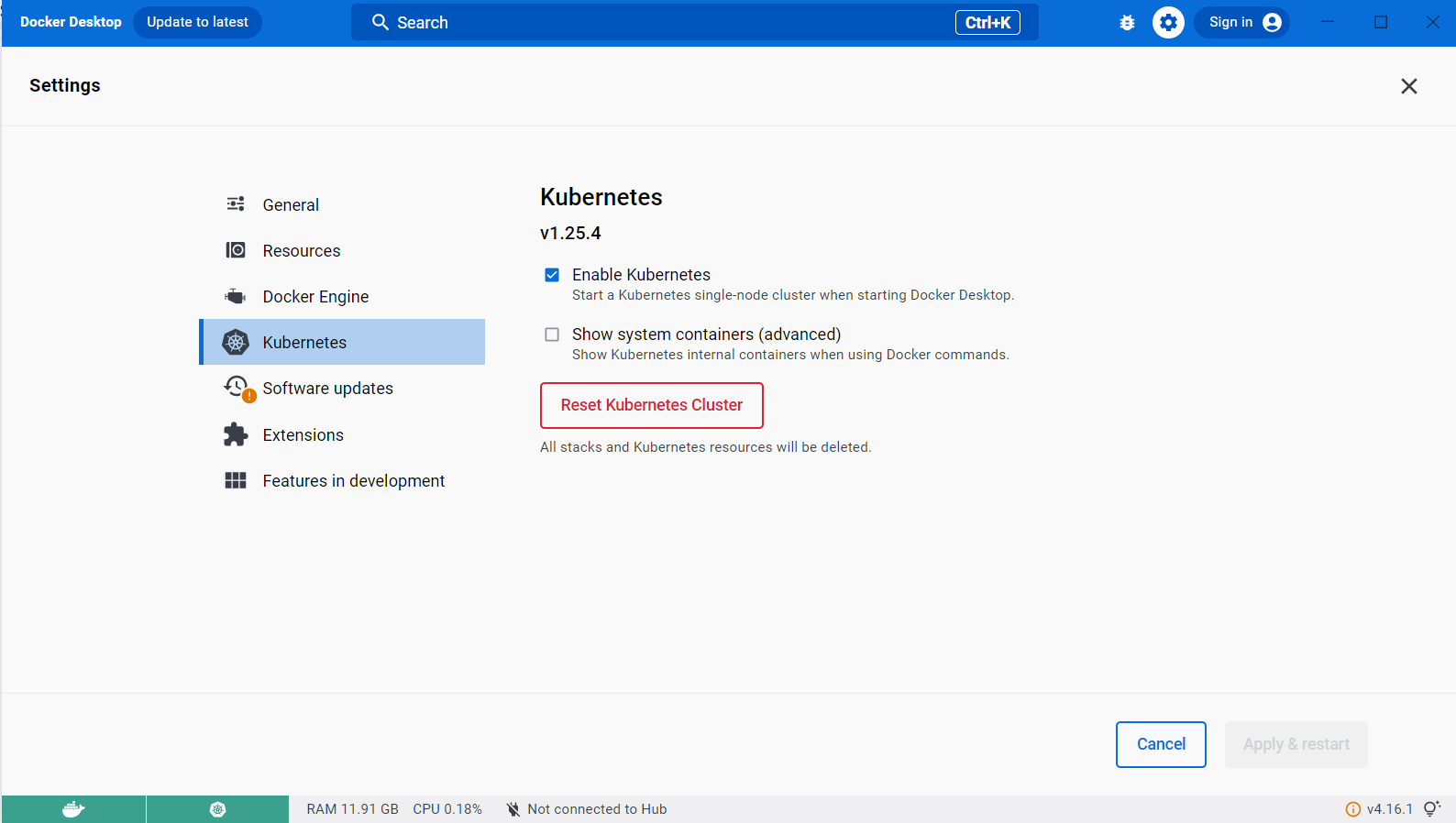
Task: Click the Extensions puzzle piece icon
Action: click(x=236, y=434)
